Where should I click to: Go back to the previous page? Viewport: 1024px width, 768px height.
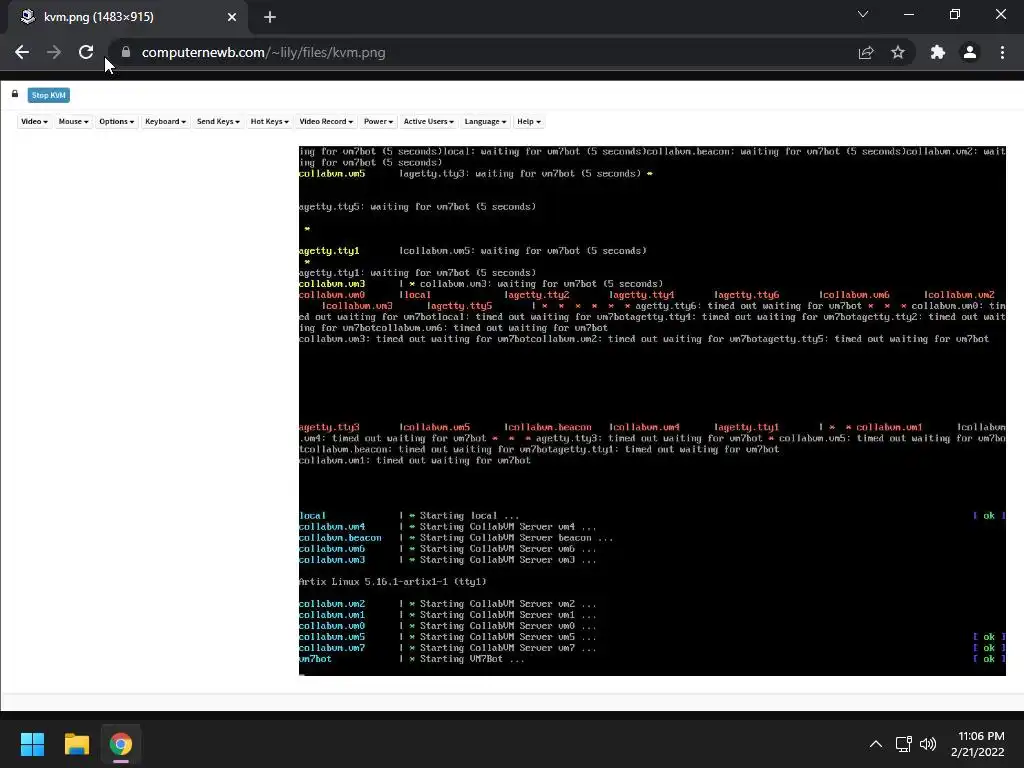pos(22,52)
